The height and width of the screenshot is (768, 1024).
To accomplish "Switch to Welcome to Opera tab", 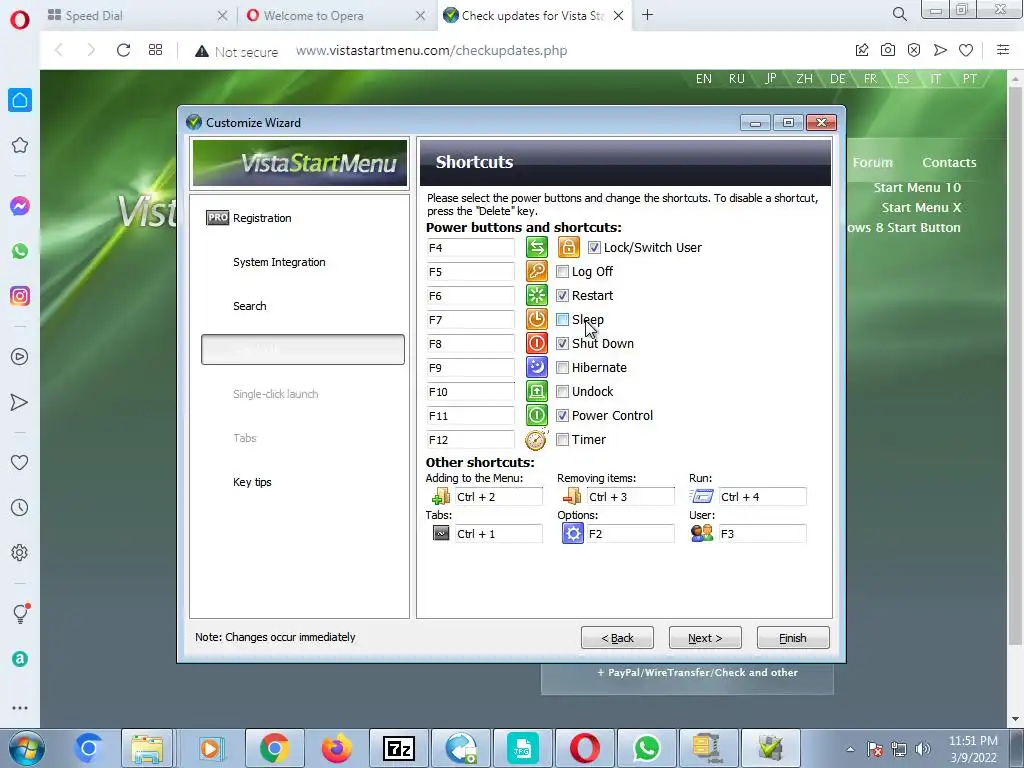I will point(336,16).
